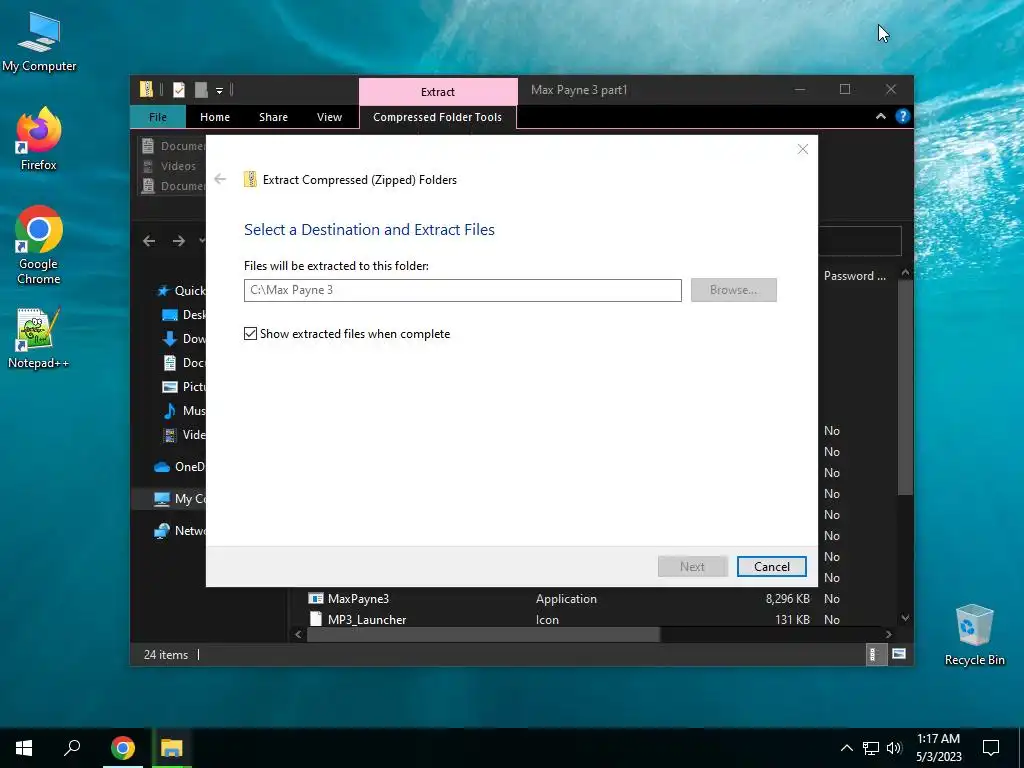Switch to Large icons view in status bar

(899, 654)
